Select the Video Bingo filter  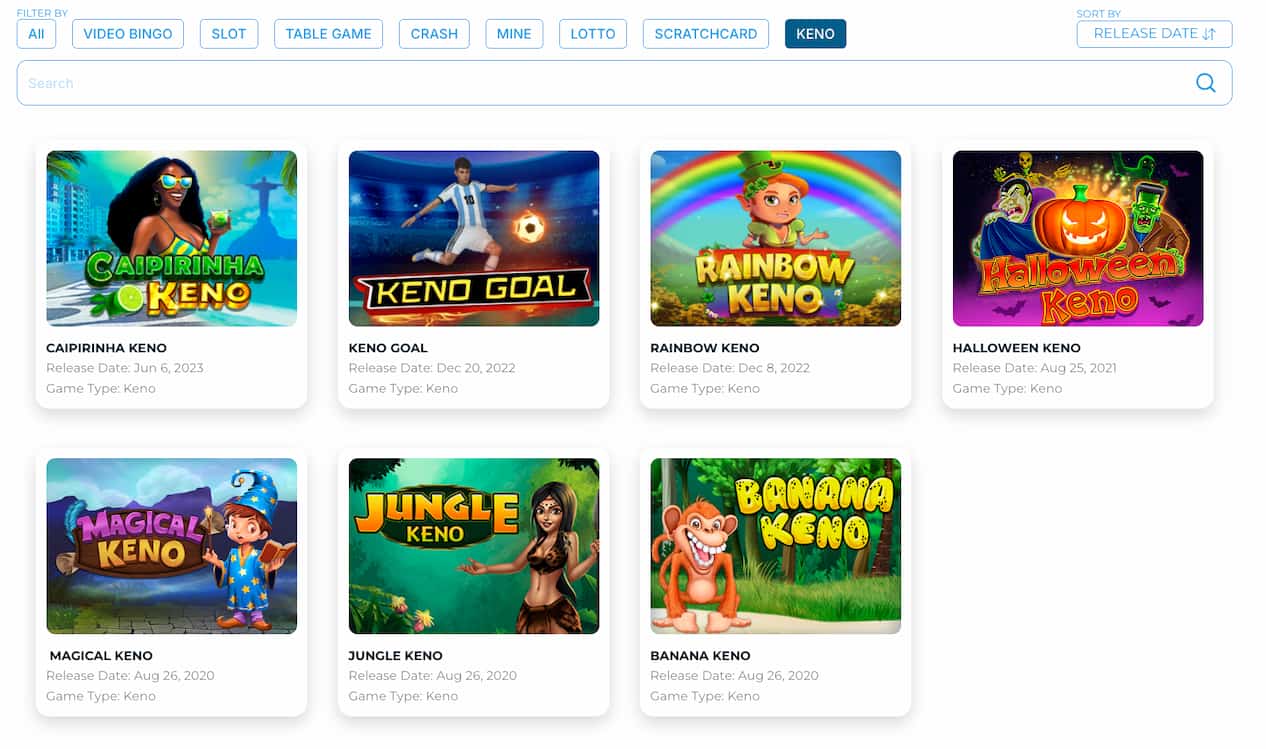[x=128, y=34]
